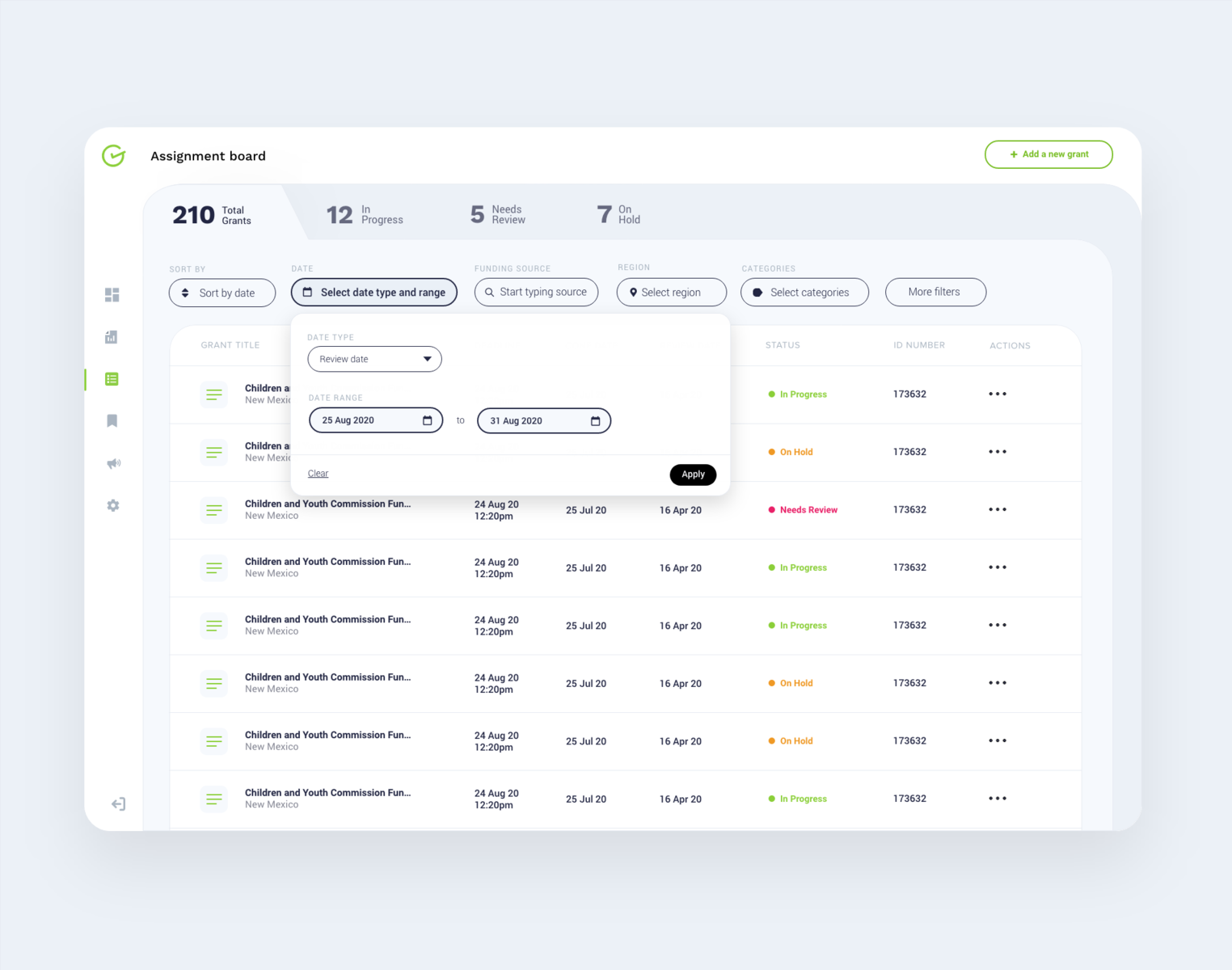Click the green checkmark logo top-left
1232x970 pixels.
[113, 156]
